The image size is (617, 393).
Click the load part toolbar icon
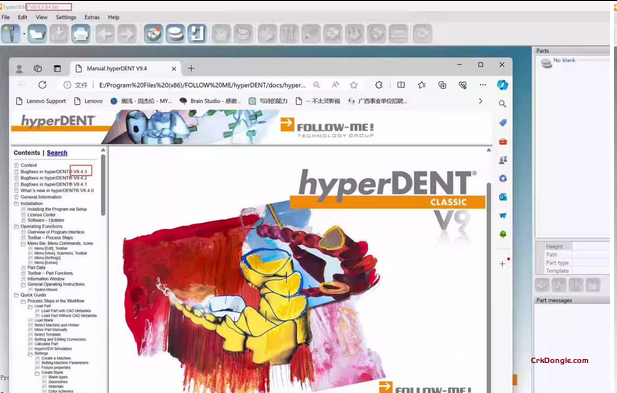pyautogui.click(x=153, y=33)
